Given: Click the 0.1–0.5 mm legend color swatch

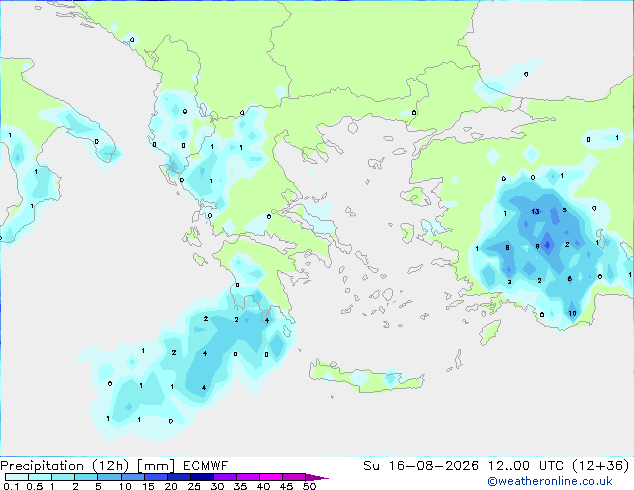Looking at the screenshot, I should click(17, 477).
